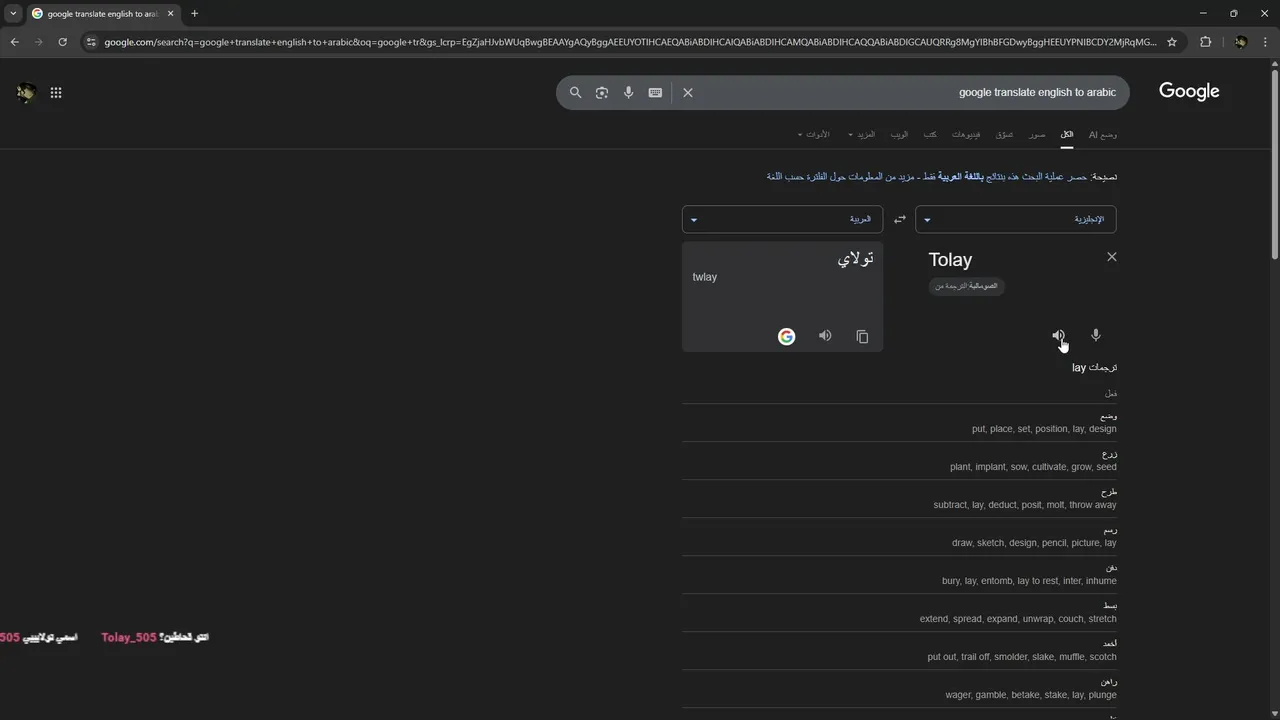Open the browser extensions menu
The image size is (1280, 720).
[1205, 42]
